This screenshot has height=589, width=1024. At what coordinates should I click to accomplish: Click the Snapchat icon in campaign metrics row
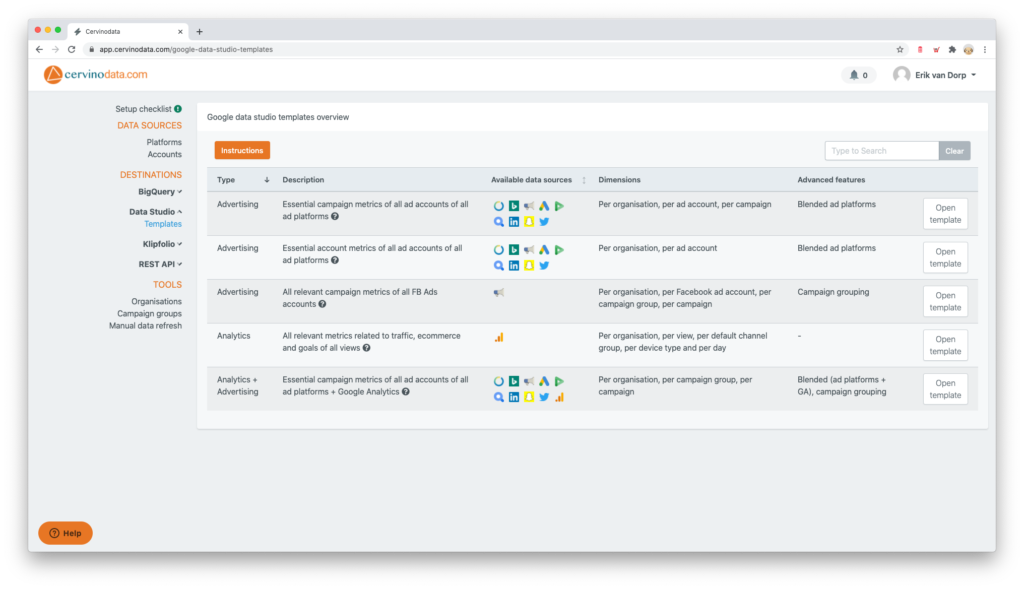coord(529,222)
